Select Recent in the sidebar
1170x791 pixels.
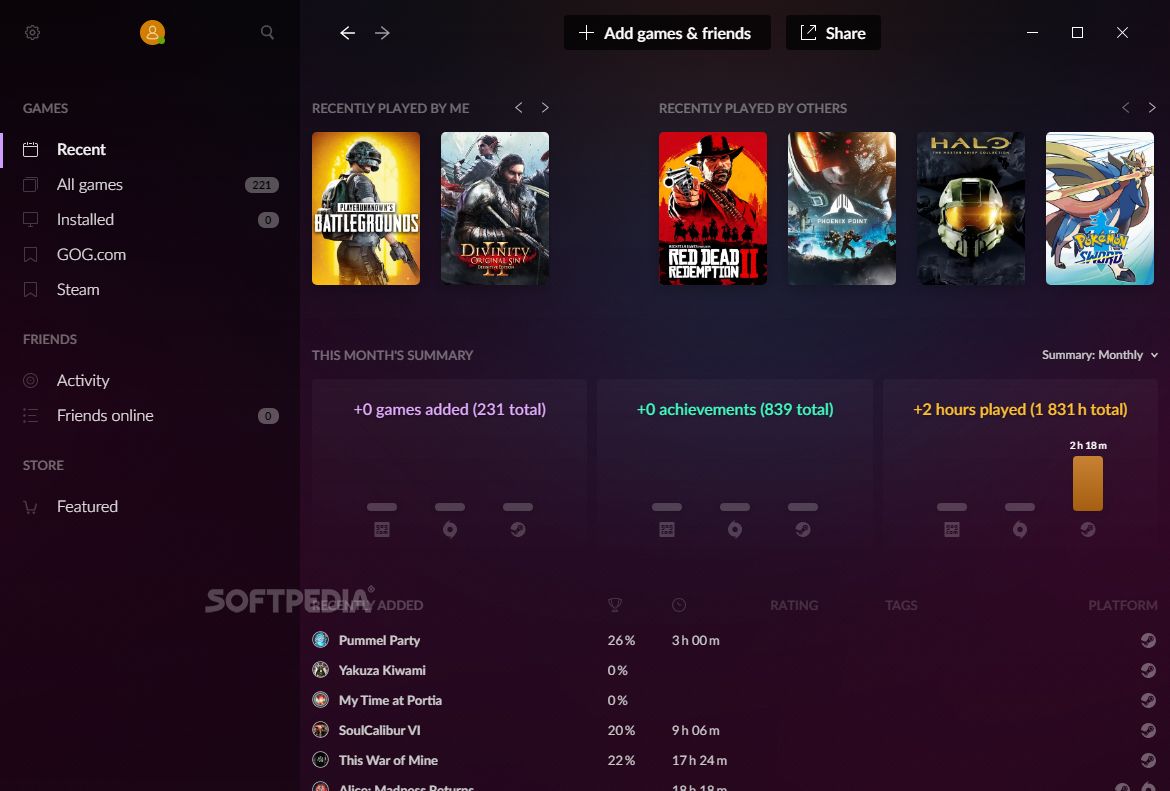click(x=149, y=149)
